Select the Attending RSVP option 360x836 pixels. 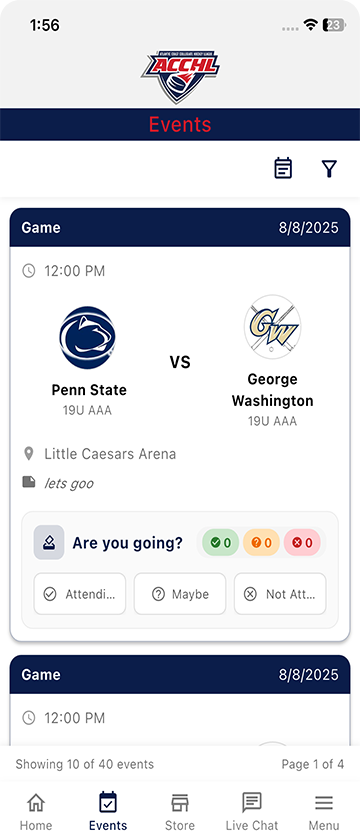80,594
